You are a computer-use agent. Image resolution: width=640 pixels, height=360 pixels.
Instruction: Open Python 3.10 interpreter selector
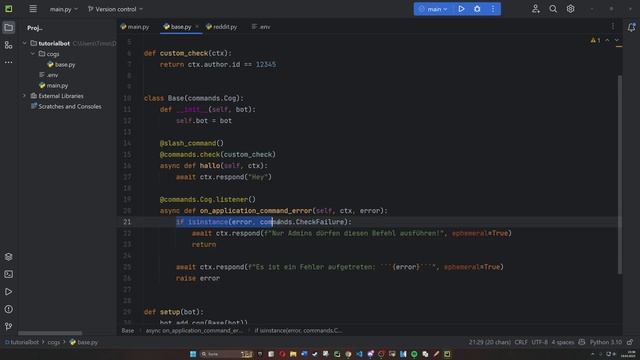coord(606,342)
